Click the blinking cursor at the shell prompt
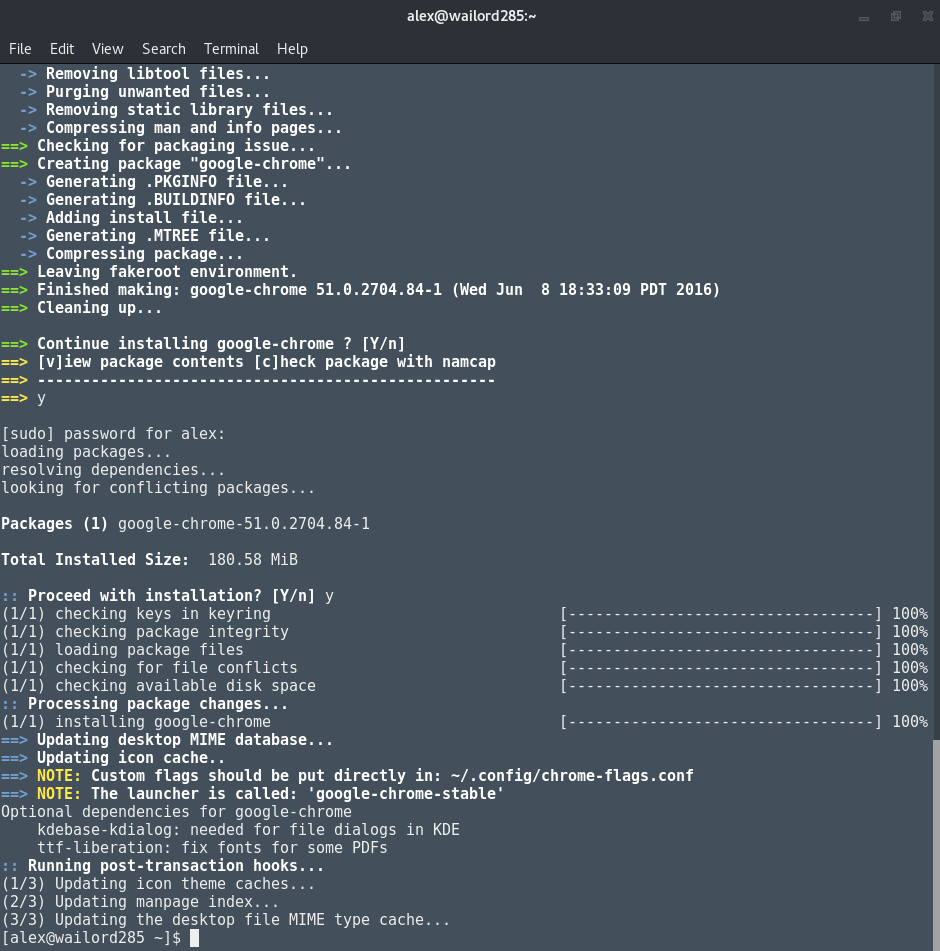Viewport: 940px width, 951px height. [x=194, y=938]
